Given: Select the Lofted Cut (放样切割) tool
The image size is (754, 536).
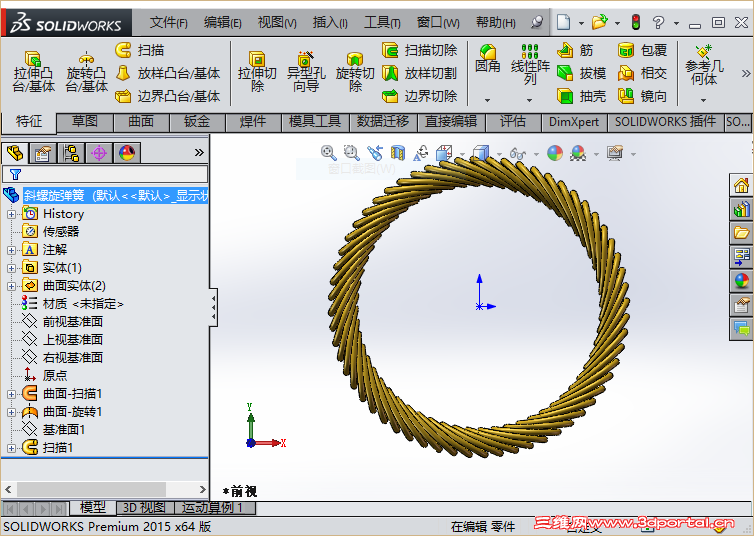Looking at the screenshot, I should (419, 73).
